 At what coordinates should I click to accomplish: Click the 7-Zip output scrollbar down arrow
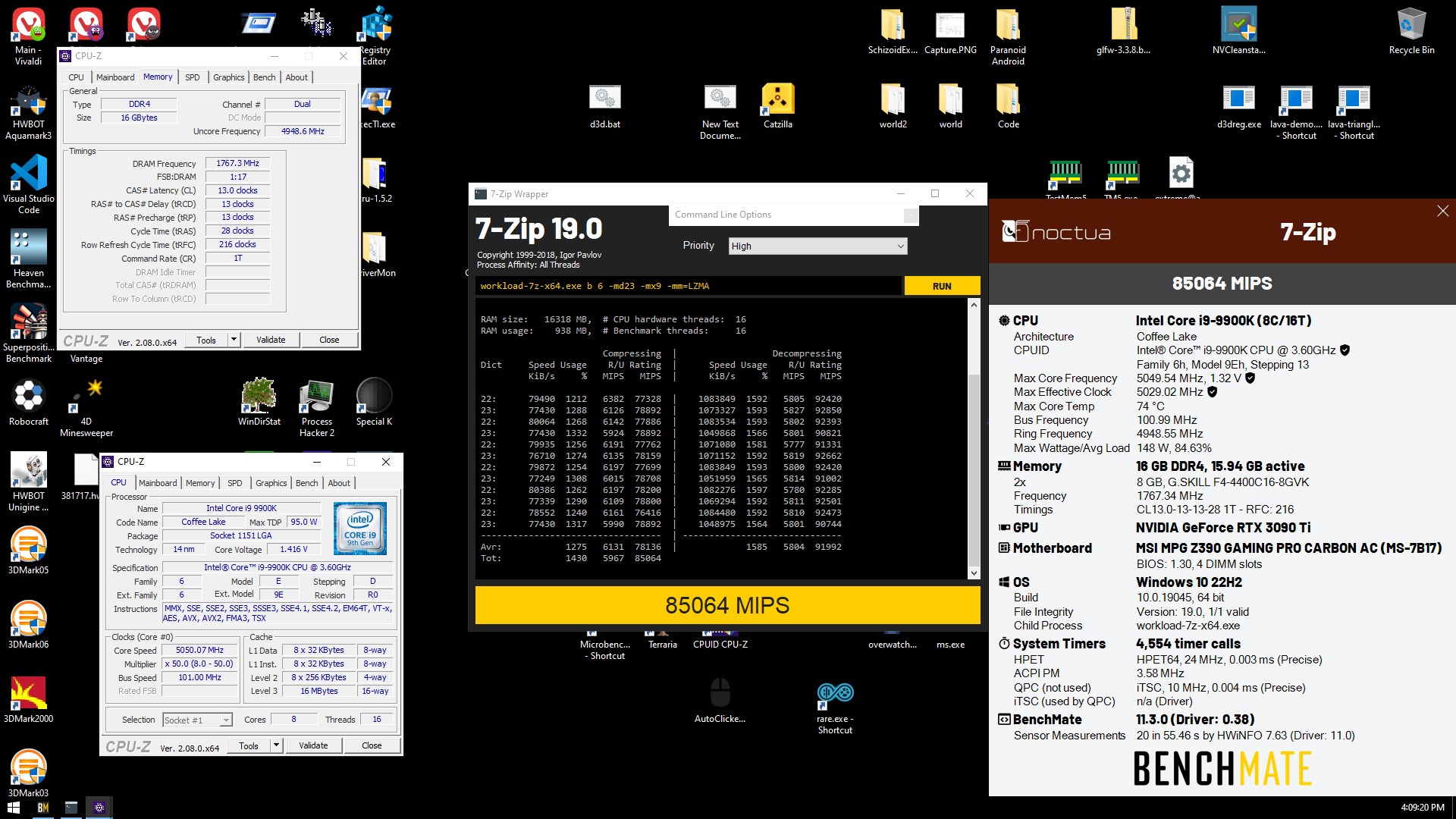tap(974, 573)
